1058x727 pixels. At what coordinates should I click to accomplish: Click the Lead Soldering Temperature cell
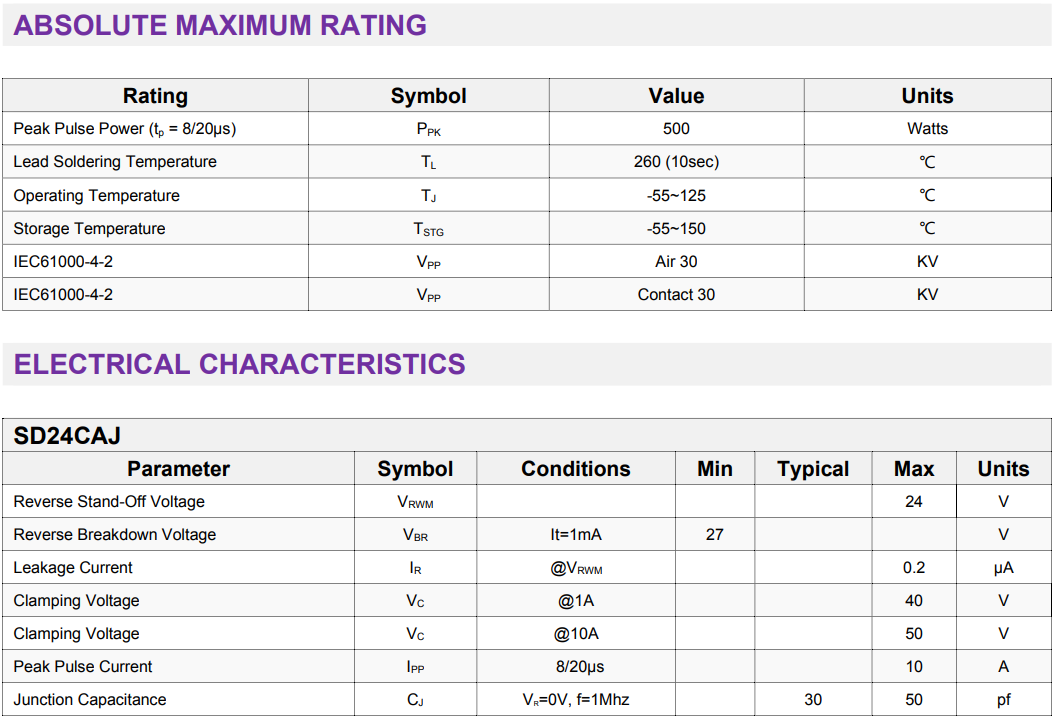click(x=115, y=162)
